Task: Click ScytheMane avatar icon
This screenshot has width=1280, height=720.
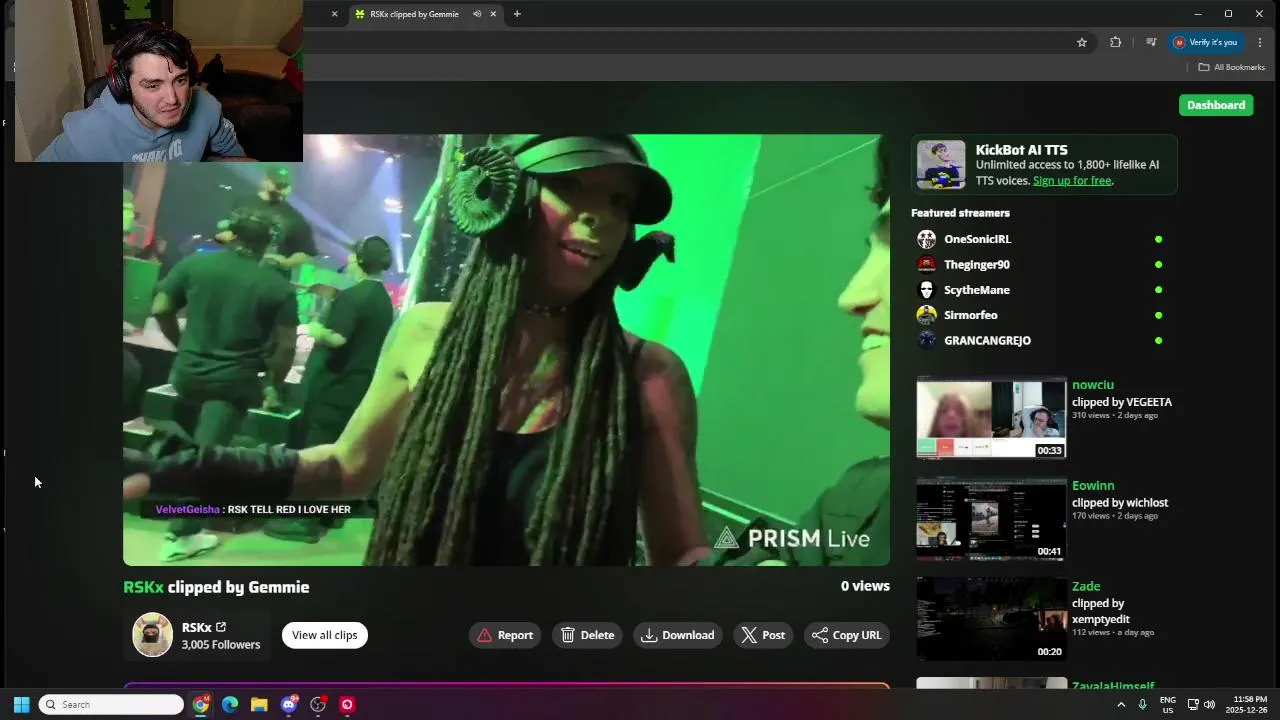Action: click(x=927, y=290)
